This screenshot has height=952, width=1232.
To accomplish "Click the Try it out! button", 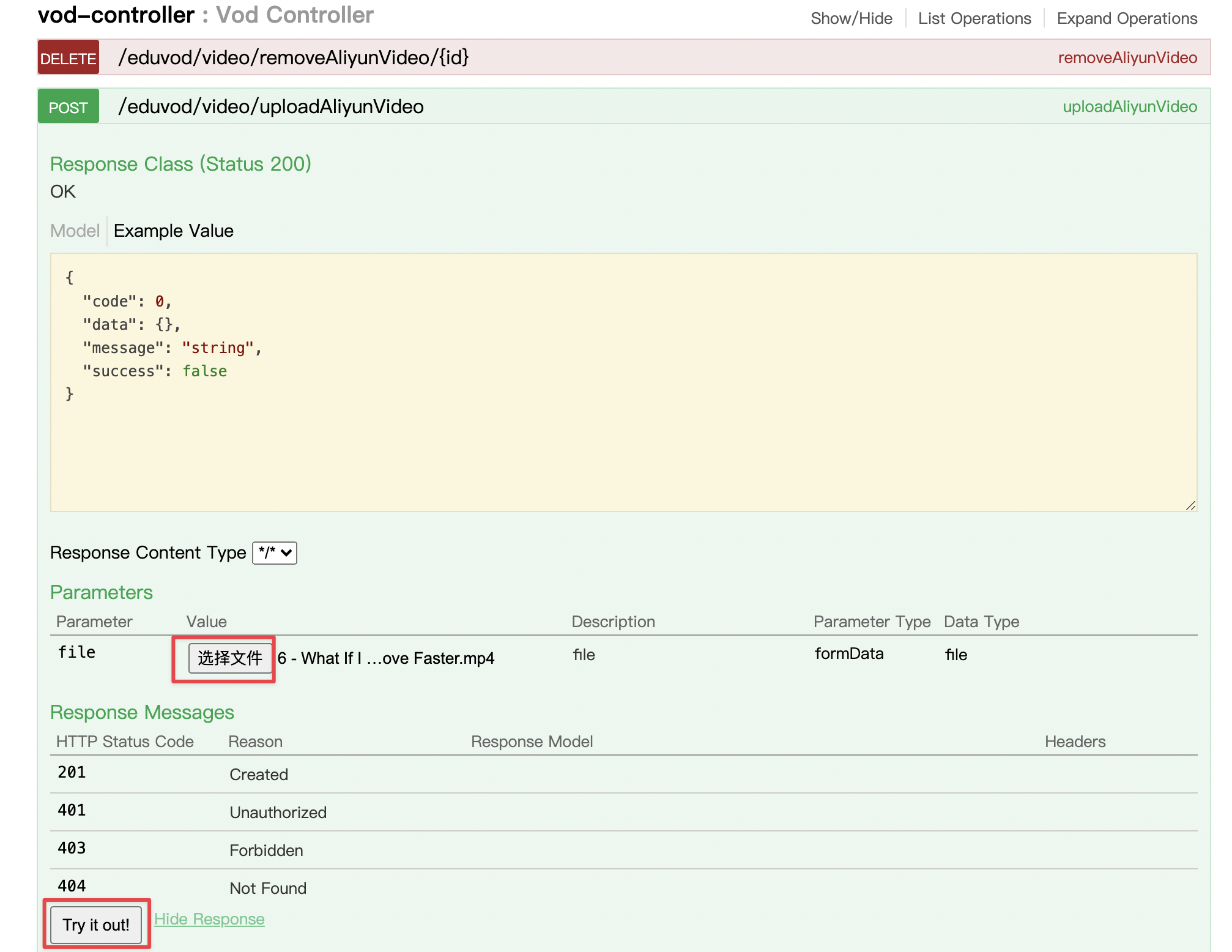I will (x=96, y=924).
